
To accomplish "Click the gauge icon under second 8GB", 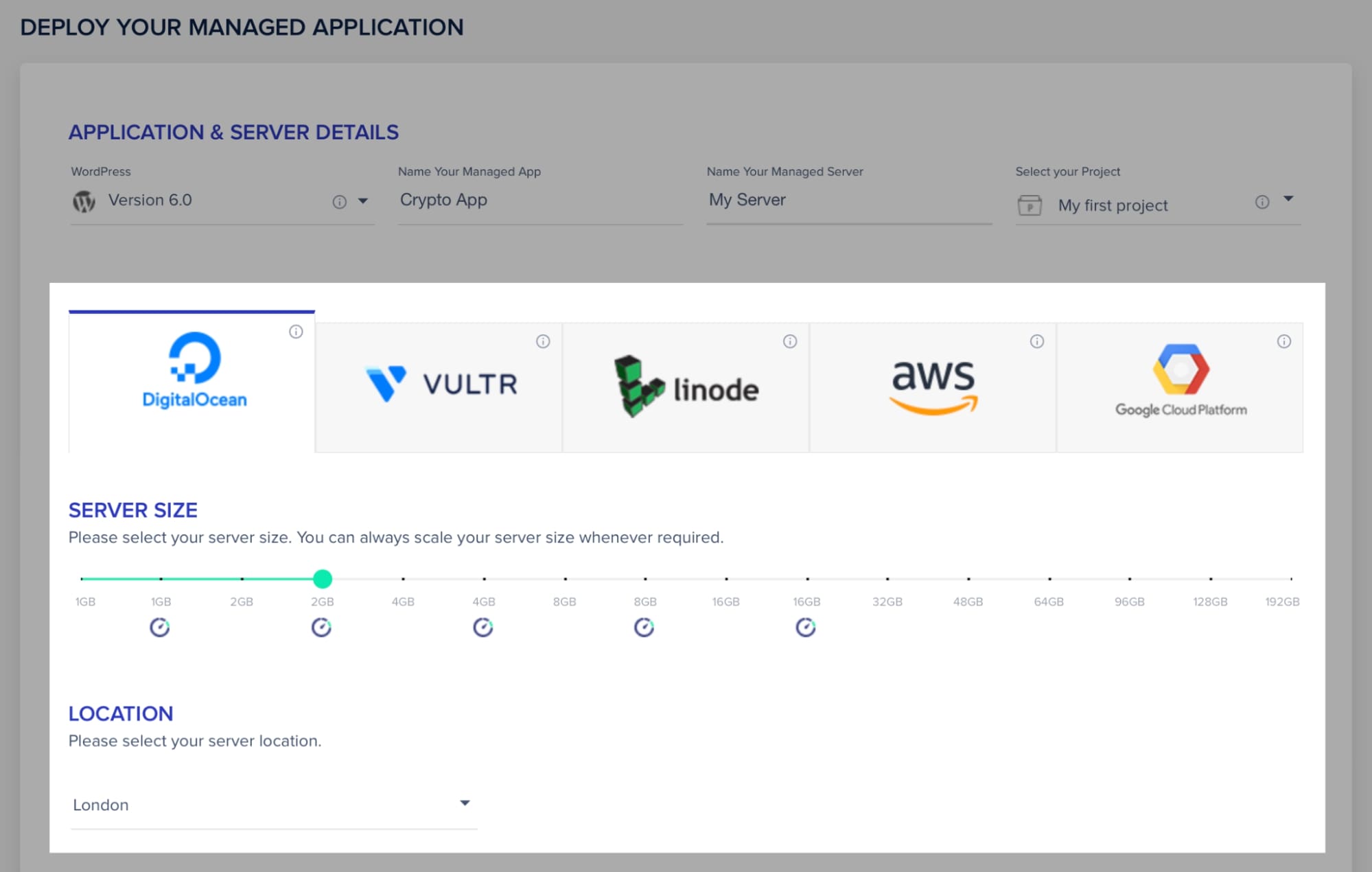I will (644, 628).
